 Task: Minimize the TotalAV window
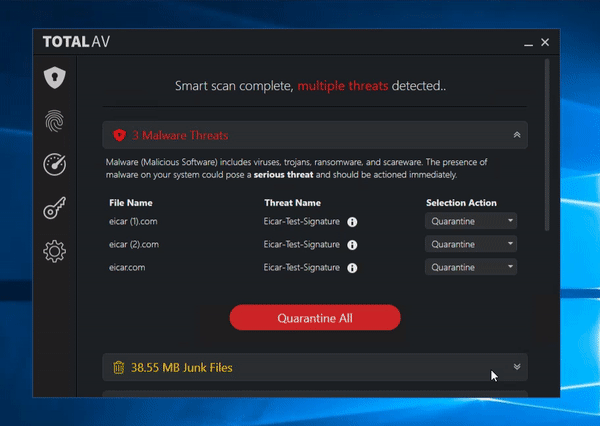pyautogui.click(x=528, y=43)
